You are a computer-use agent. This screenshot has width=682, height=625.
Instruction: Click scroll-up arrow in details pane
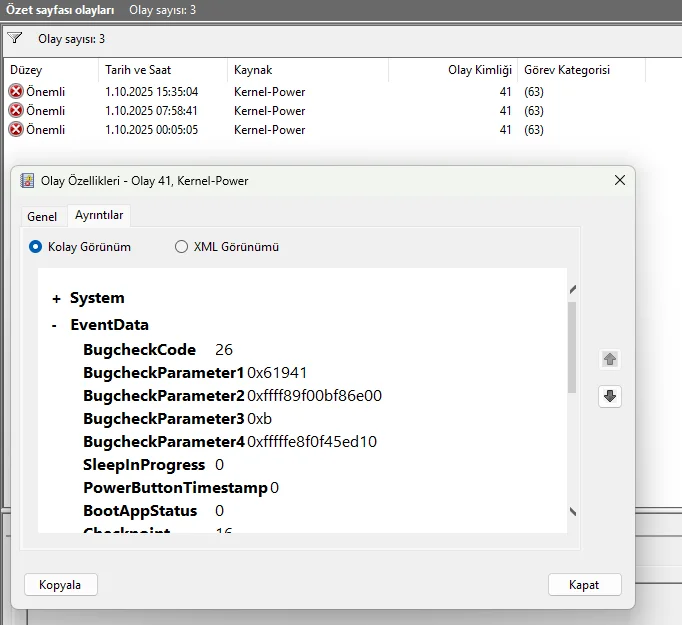coord(573,289)
